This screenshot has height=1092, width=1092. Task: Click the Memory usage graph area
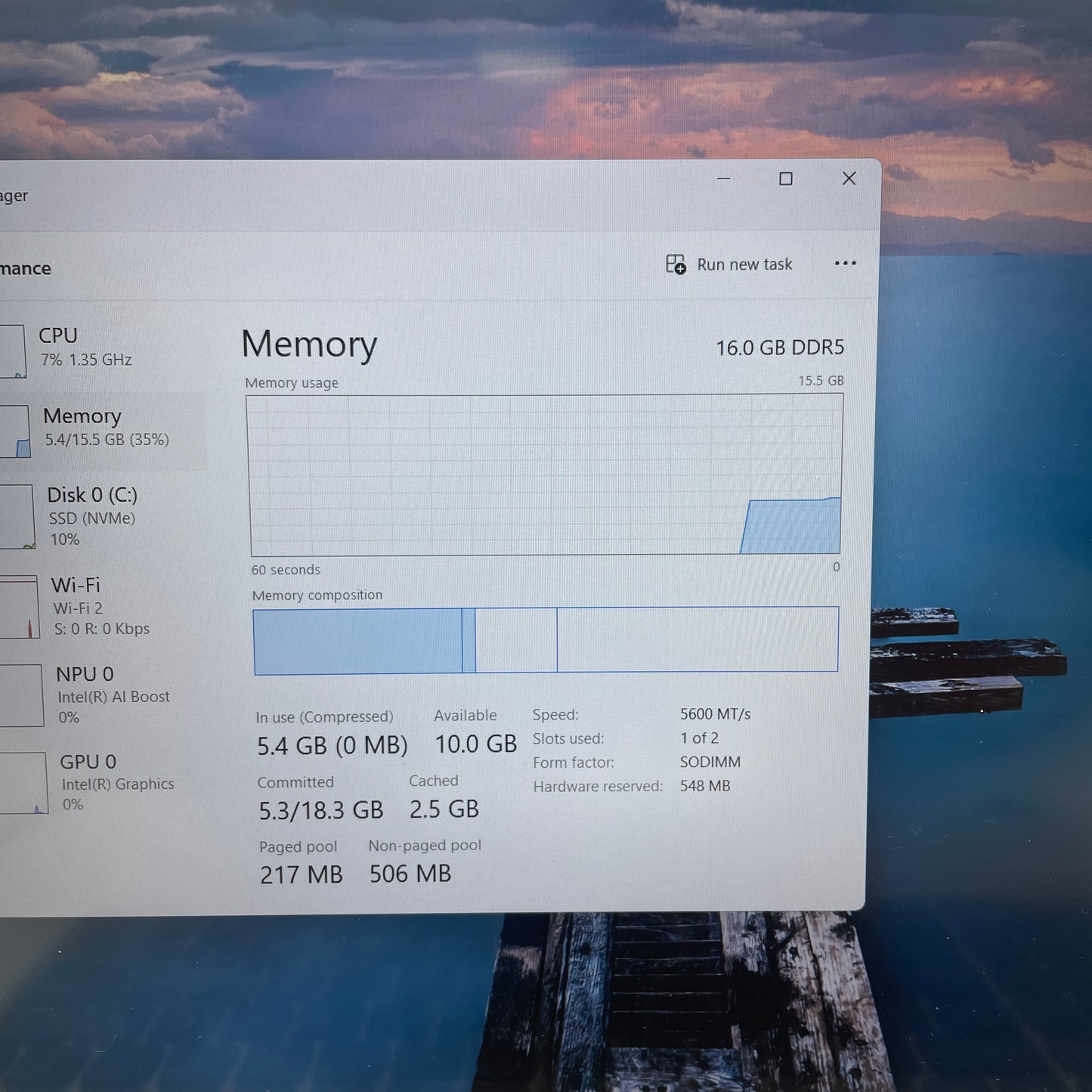545,475
